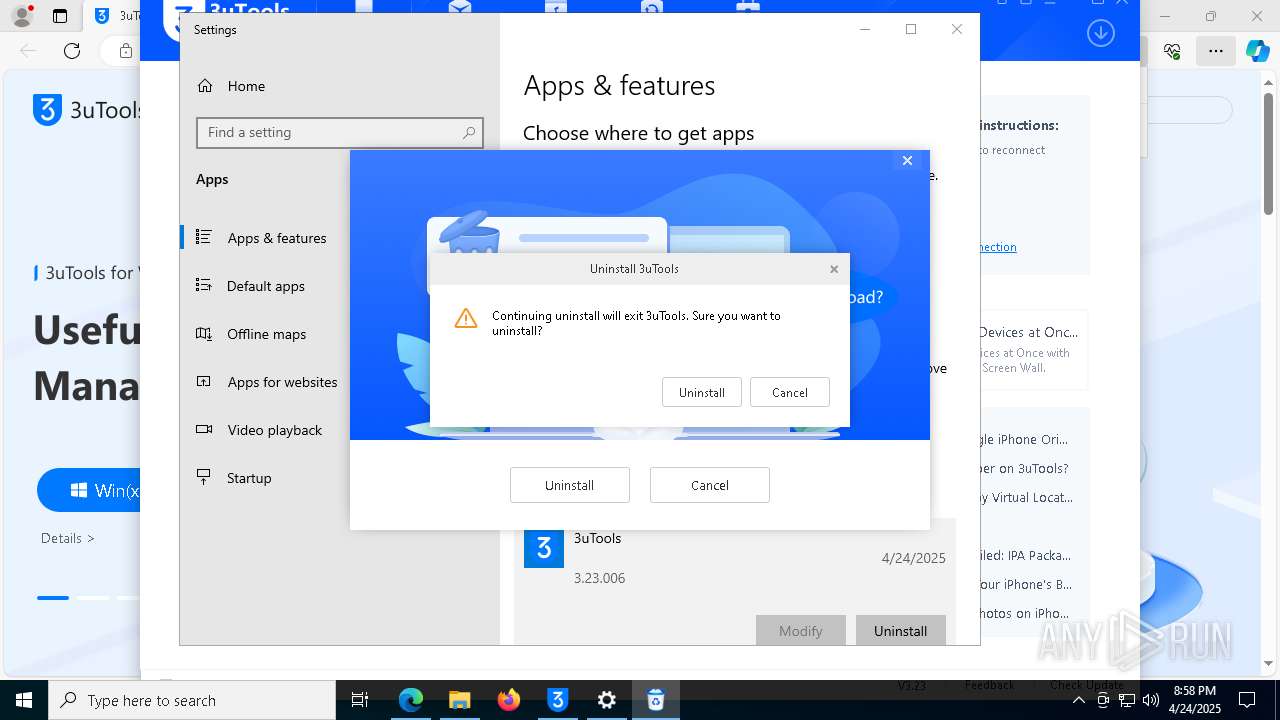The image size is (1280, 720).
Task: Click the taskbar search box
Action: 192,700
